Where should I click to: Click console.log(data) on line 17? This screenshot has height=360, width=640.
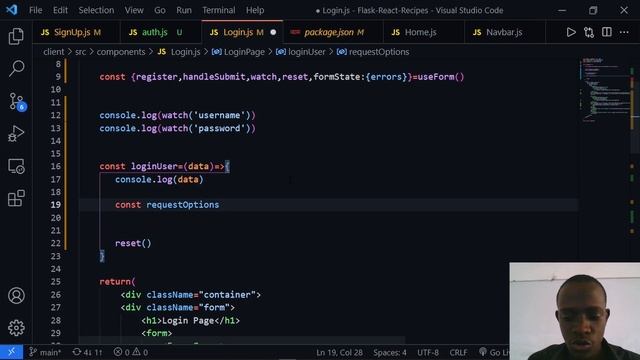tap(159, 179)
